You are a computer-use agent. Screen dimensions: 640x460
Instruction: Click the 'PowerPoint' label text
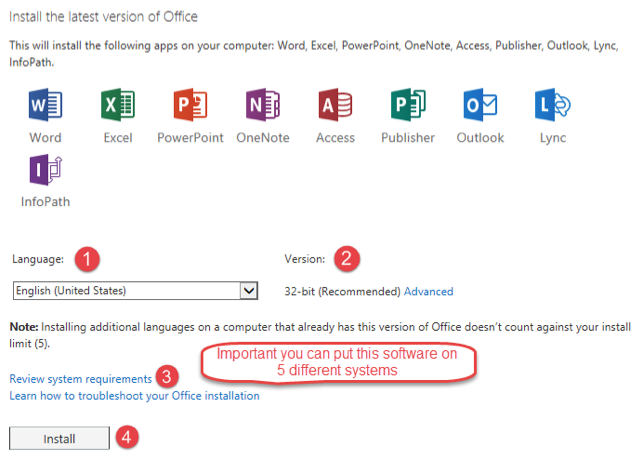point(190,138)
